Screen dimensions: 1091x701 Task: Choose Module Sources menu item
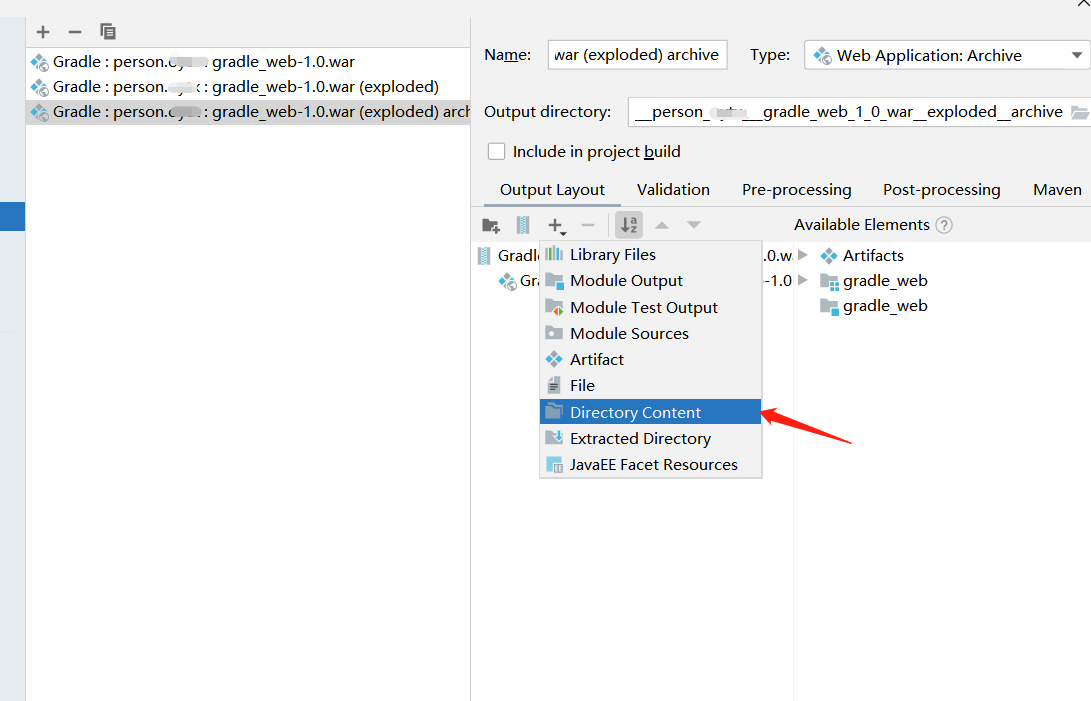pyautogui.click(x=651, y=333)
